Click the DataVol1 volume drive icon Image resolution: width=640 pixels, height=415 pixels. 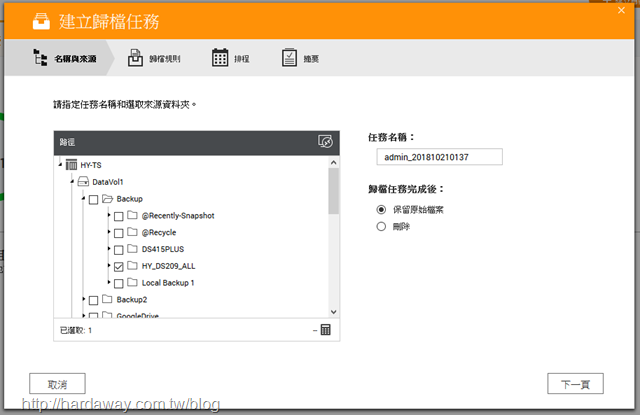pyautogui.click(x=83, y=181)
